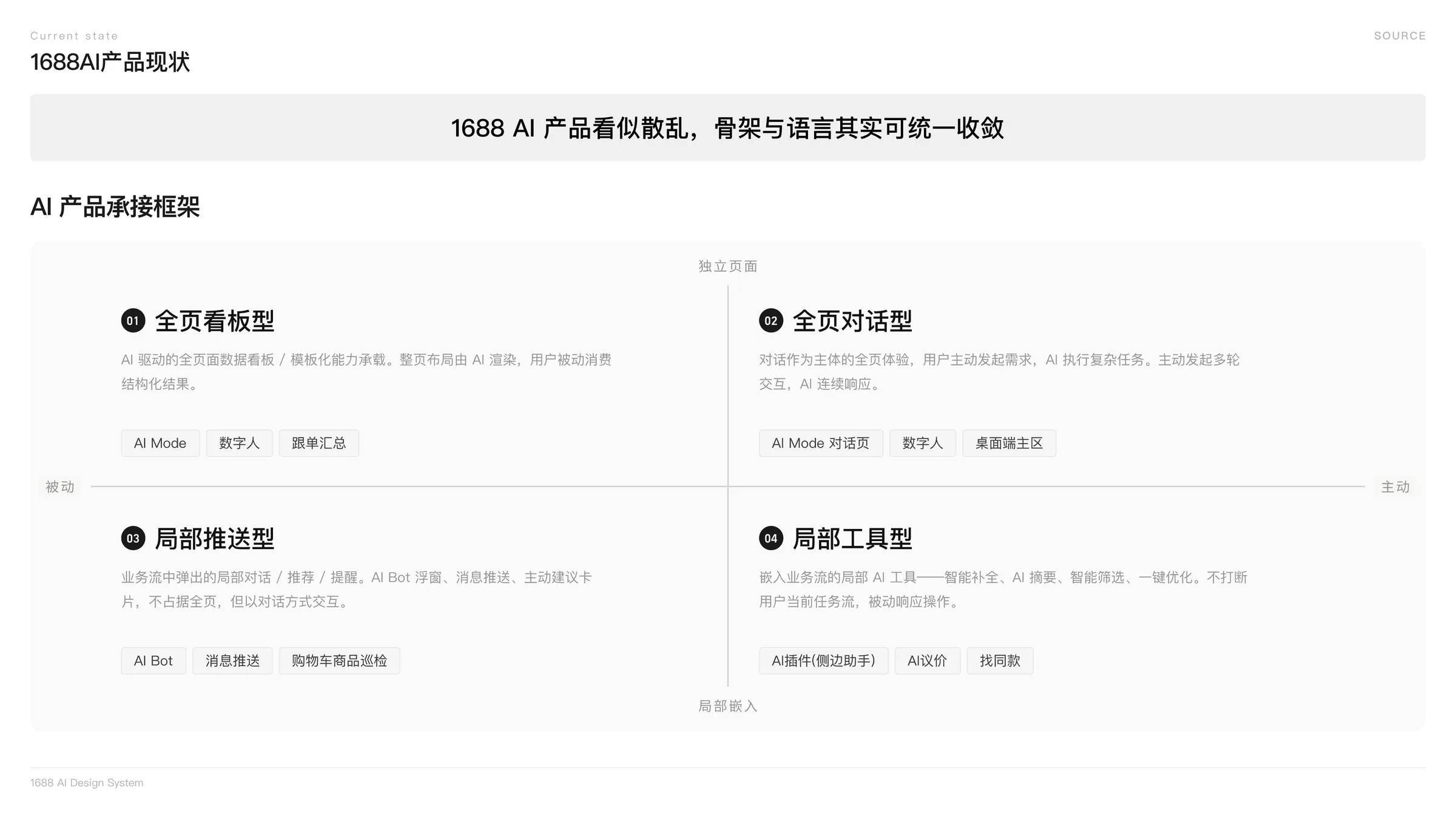Click the 跟单汇总 tag
Viewport: 1456px width, 819px height.
[x=318, y=443]
